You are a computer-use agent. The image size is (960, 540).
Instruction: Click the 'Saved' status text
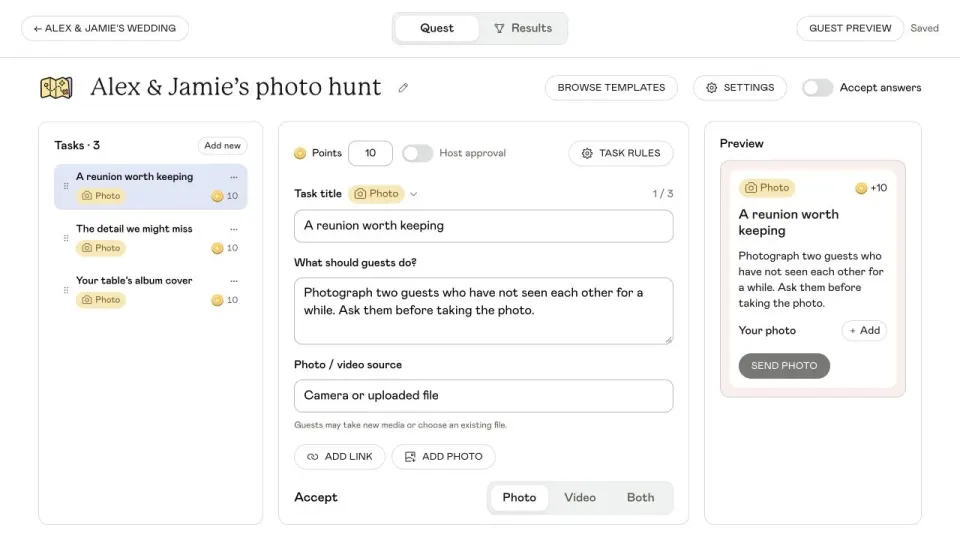coord(924,28)
